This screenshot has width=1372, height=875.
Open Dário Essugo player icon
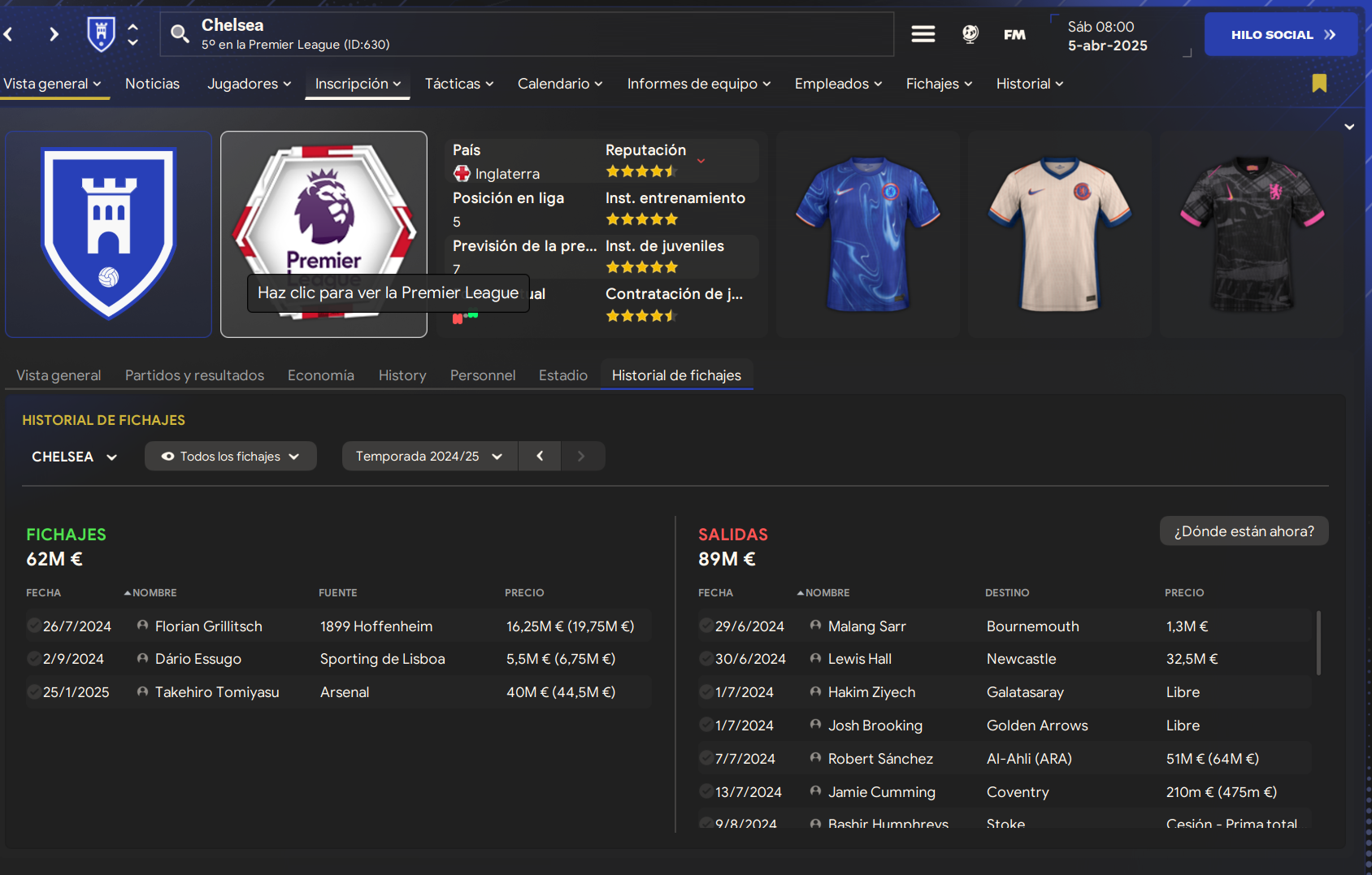(x=142, y=658)
